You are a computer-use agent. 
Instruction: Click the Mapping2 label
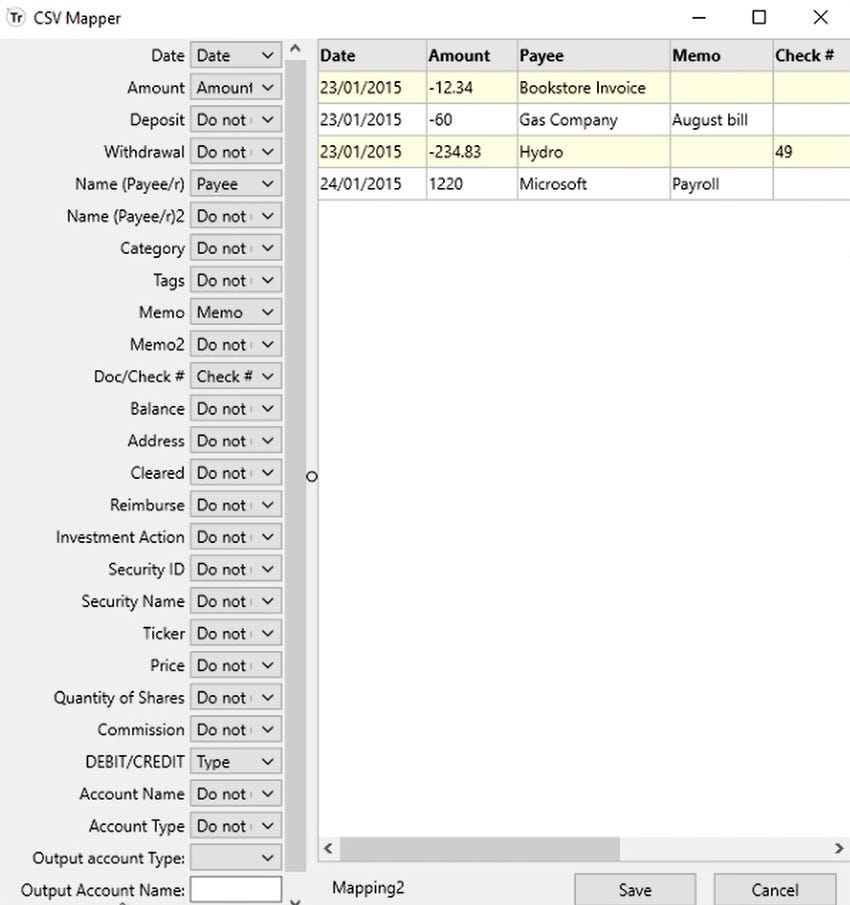point(368,888)
